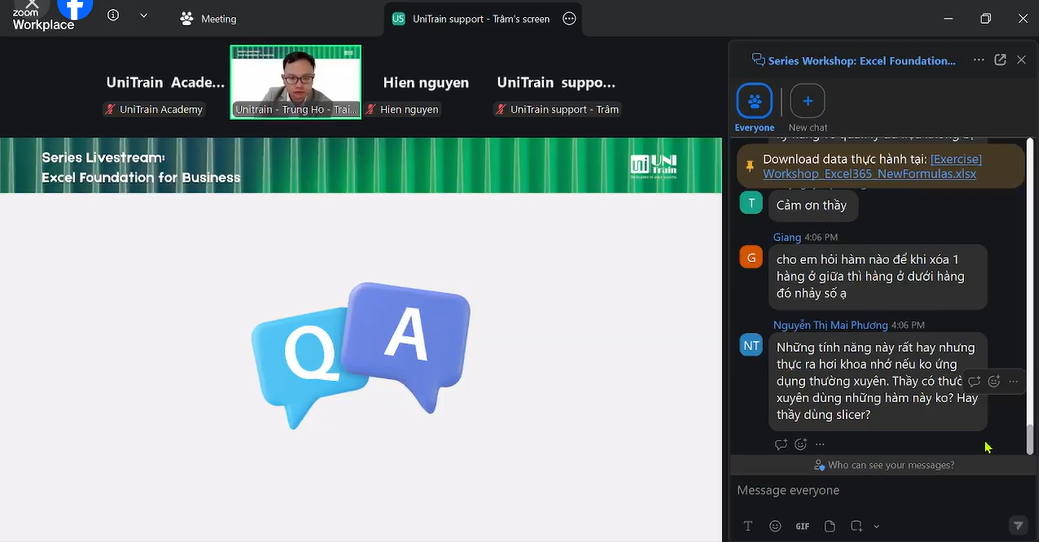Select the Everyone chat channel
The width and height of the screenshot is (1039, 542).
click(754, 108)
